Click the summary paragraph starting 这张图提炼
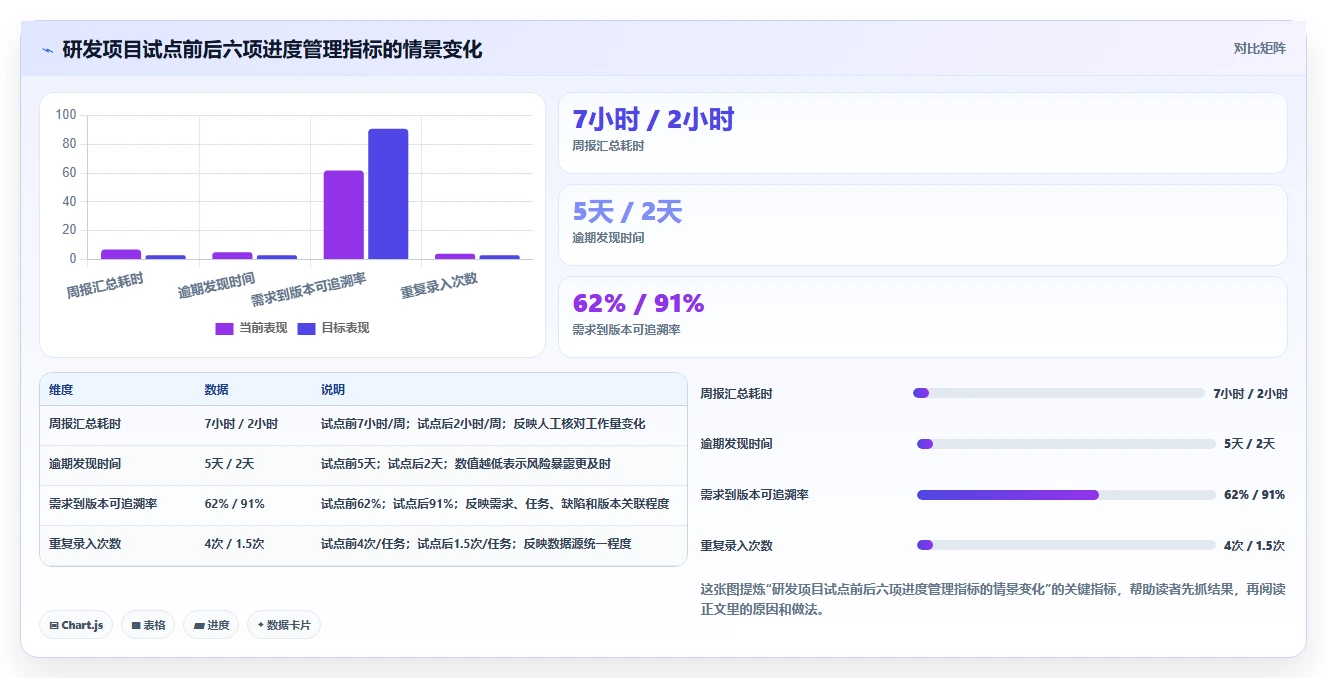Screen dimensions: 1327x678 tap(993, 599)
